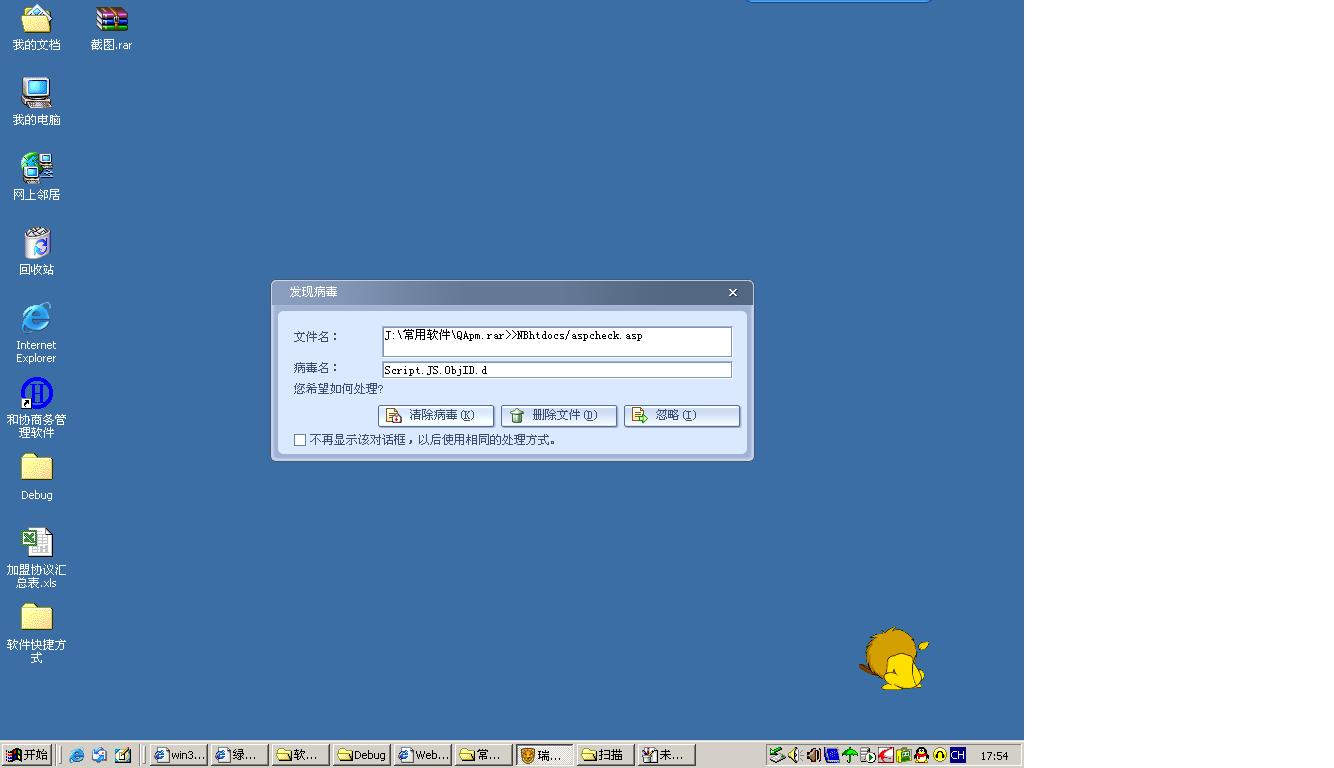1334x768 pixels.
Task: Click the green umbrella tray icon
Action: pyautogui.click(x=849, y=755)
